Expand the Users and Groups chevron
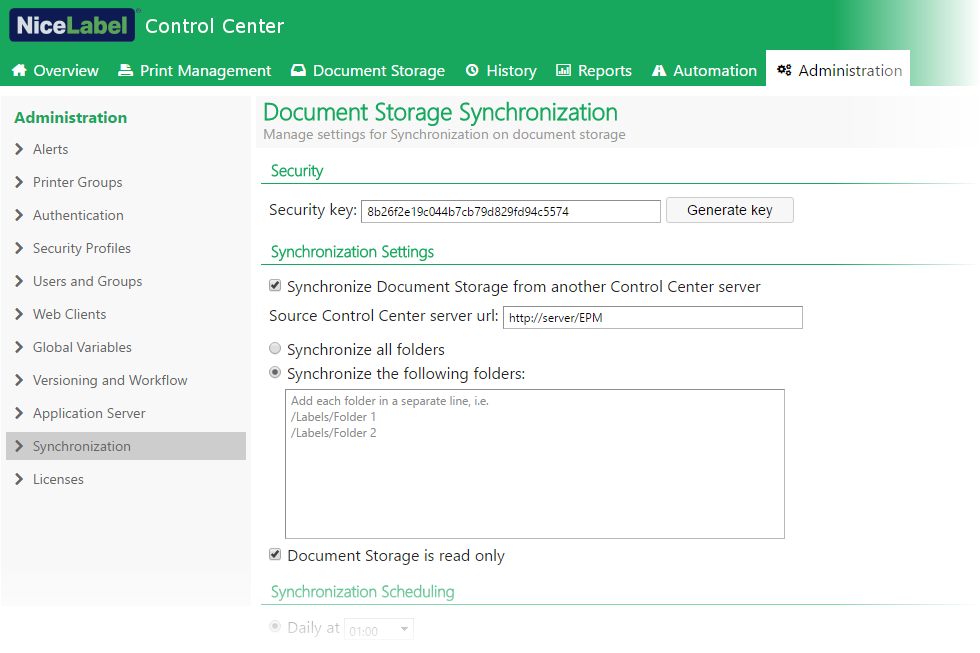Image resolution: width=980 pixels, height=653 pixels. (x=19, y=281)
